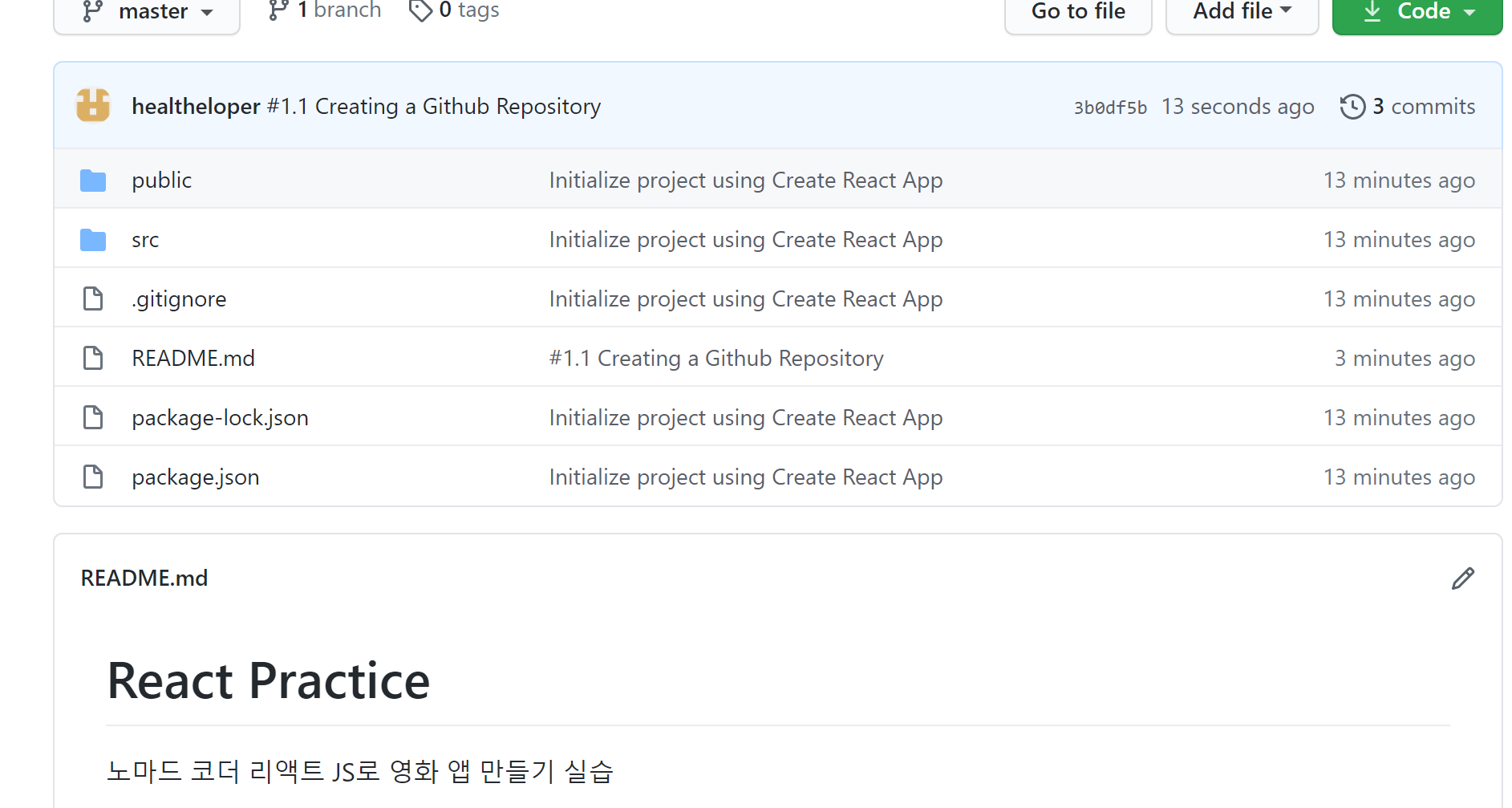Open commit message on the README.md row
The height and width of the screenshot is (808, 1512).
[716, 358]
